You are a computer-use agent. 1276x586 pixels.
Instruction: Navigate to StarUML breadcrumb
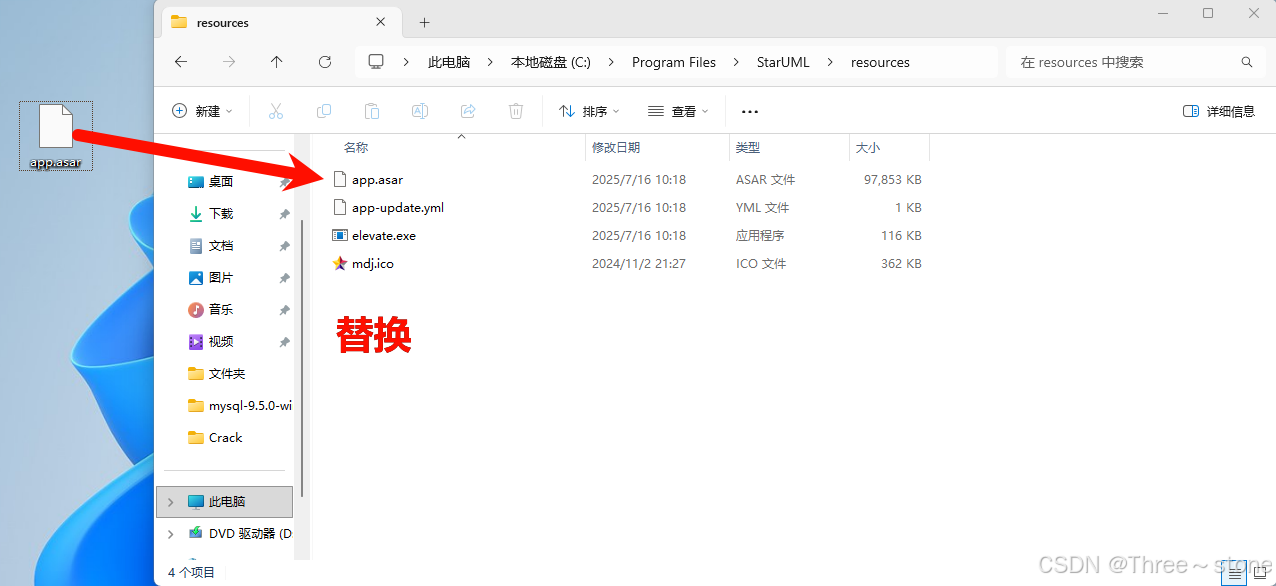783,62
